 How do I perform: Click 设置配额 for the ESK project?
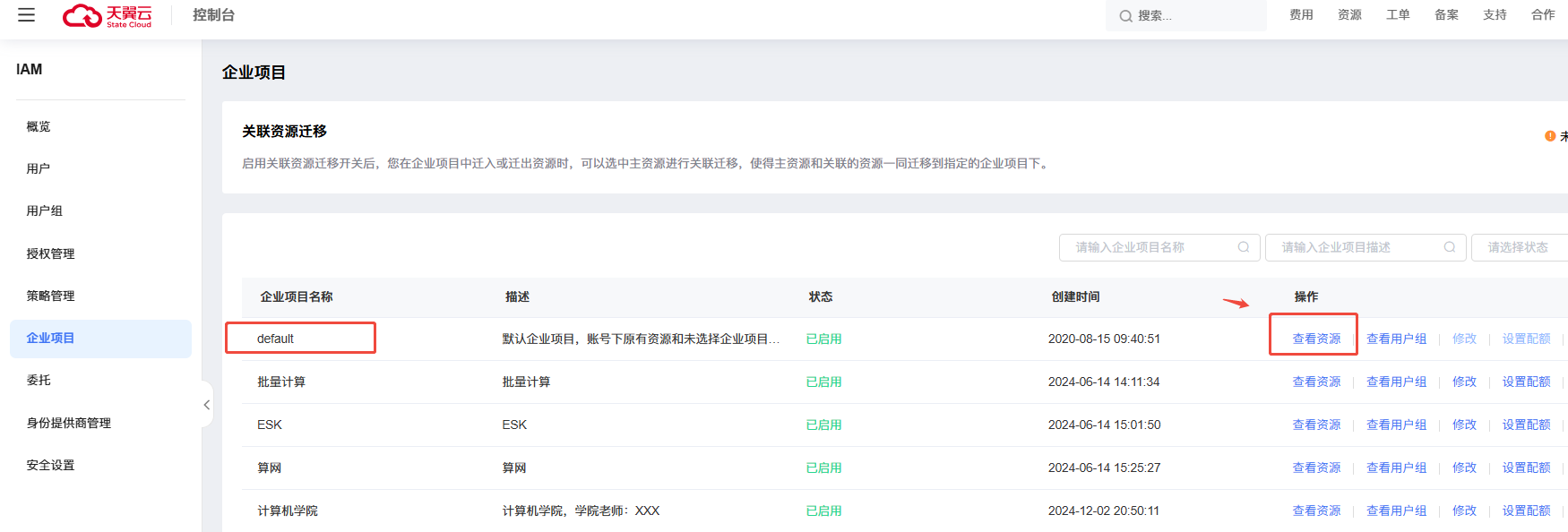(x=1526, y=425)
